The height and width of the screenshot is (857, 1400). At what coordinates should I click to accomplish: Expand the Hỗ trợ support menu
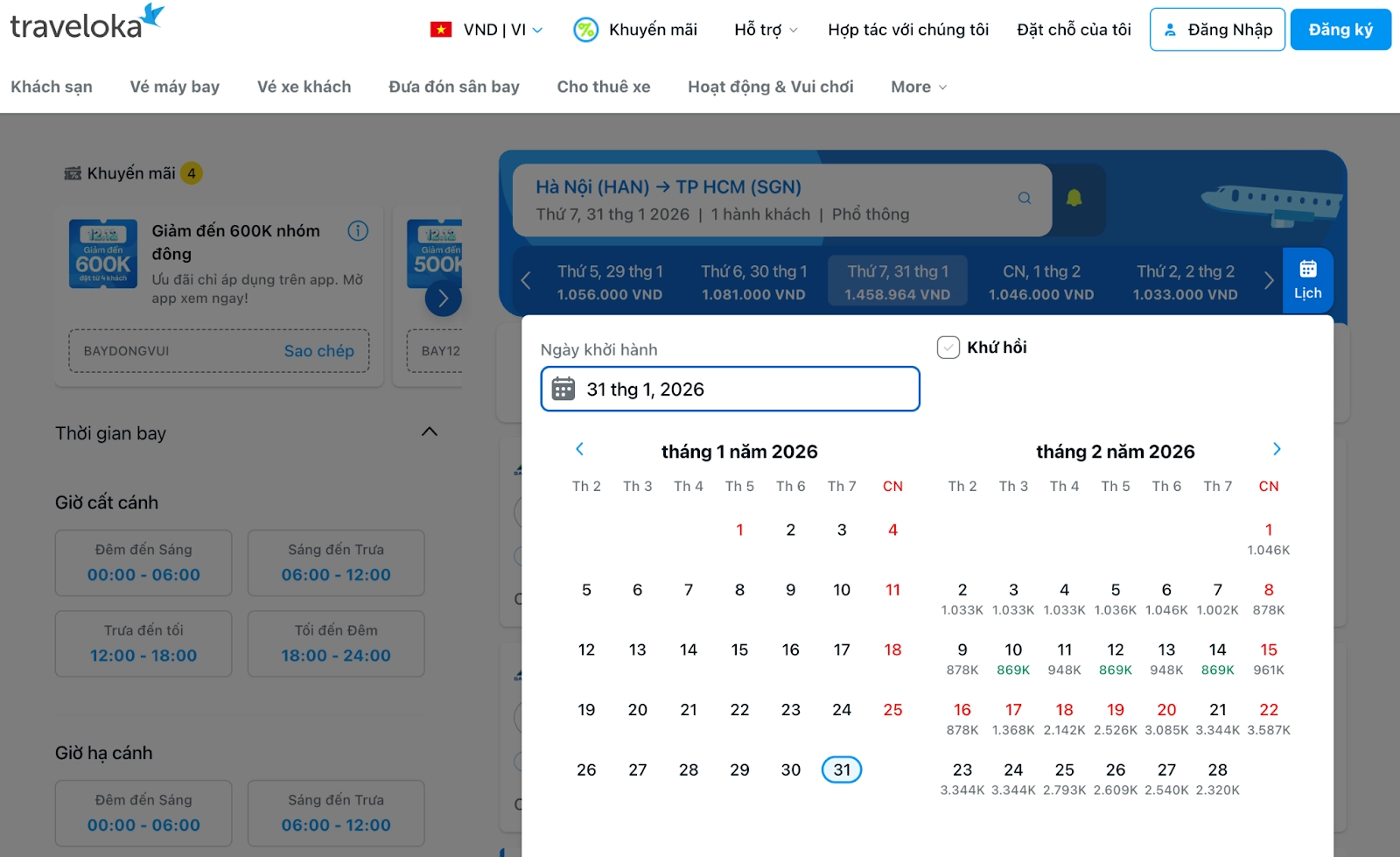766,30
